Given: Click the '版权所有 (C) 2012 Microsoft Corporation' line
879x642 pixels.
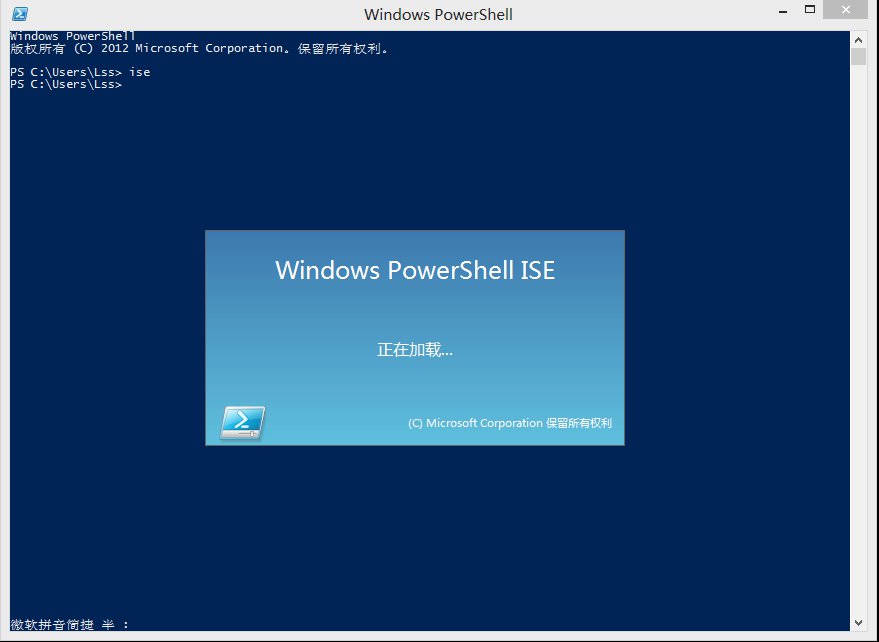Looking at the screenshot, I should 199,48.
